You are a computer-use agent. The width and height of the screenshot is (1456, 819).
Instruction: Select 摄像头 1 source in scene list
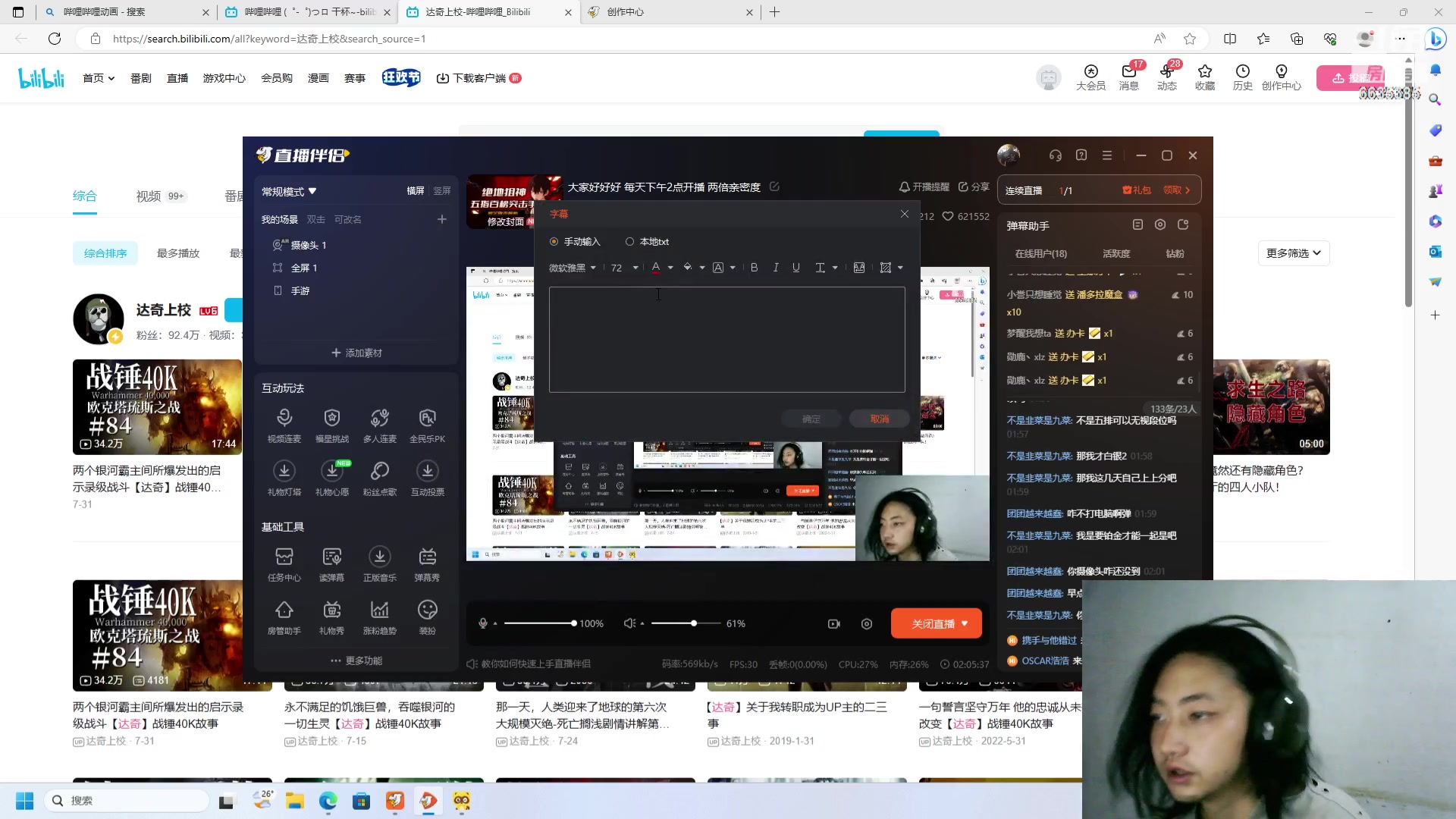pyautogui.click(x=300, y=245)
